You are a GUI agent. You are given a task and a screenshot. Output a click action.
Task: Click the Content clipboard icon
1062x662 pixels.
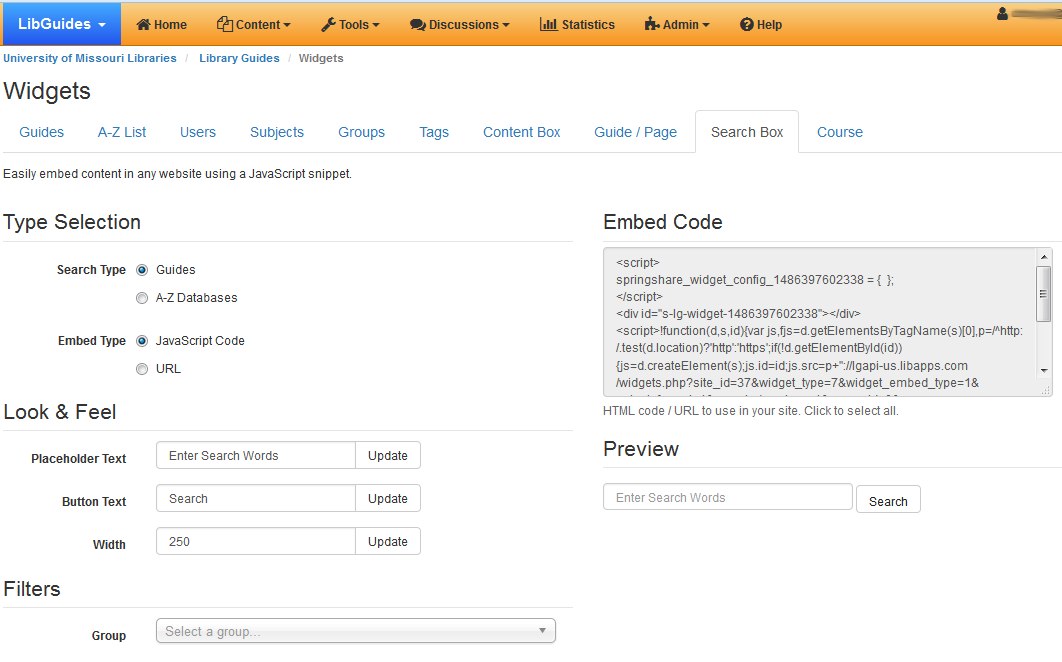(224, 24)
